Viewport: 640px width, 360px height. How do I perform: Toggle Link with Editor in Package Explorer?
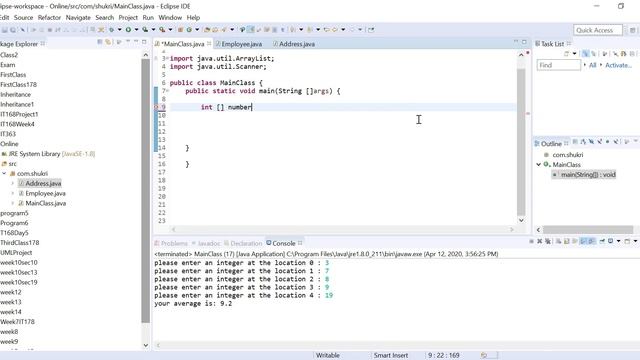click(108, 42)
